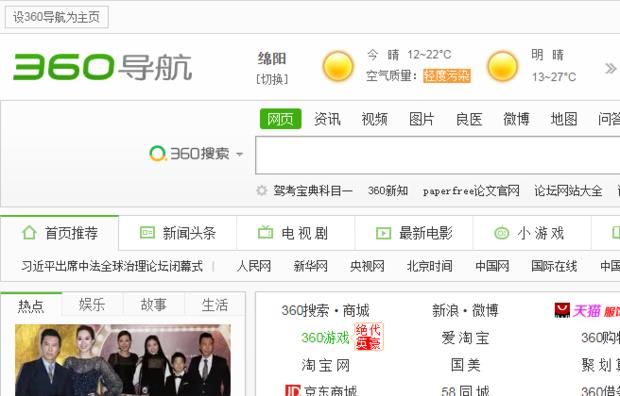This screenshot has height=396, width=620.
Task: Open headline 习近平出席中法全球治理论坛闭幕式
Action: [x=112, y=266]
